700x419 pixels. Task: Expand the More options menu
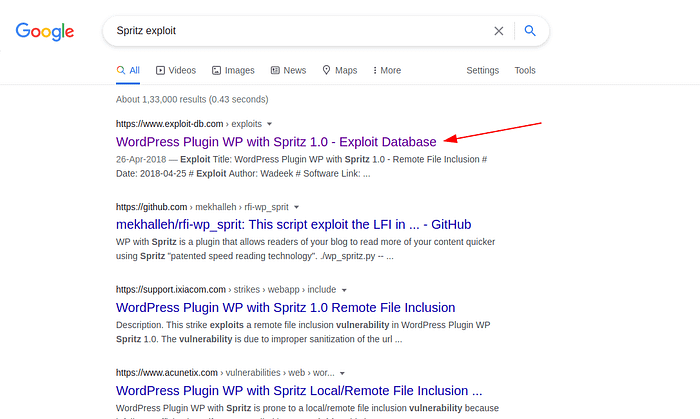tap(387, 70)
